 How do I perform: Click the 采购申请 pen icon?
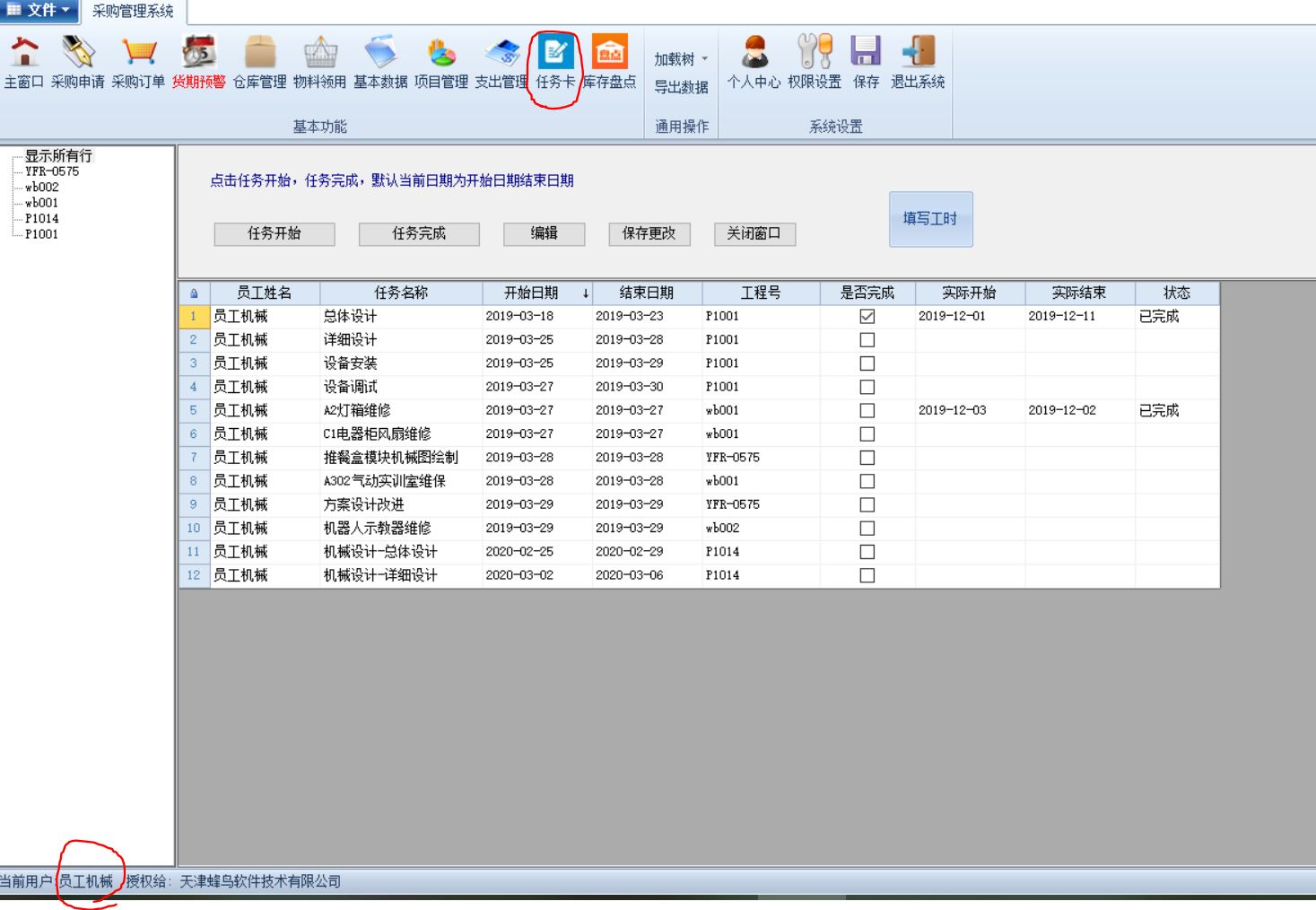click(x=78, y=53)
